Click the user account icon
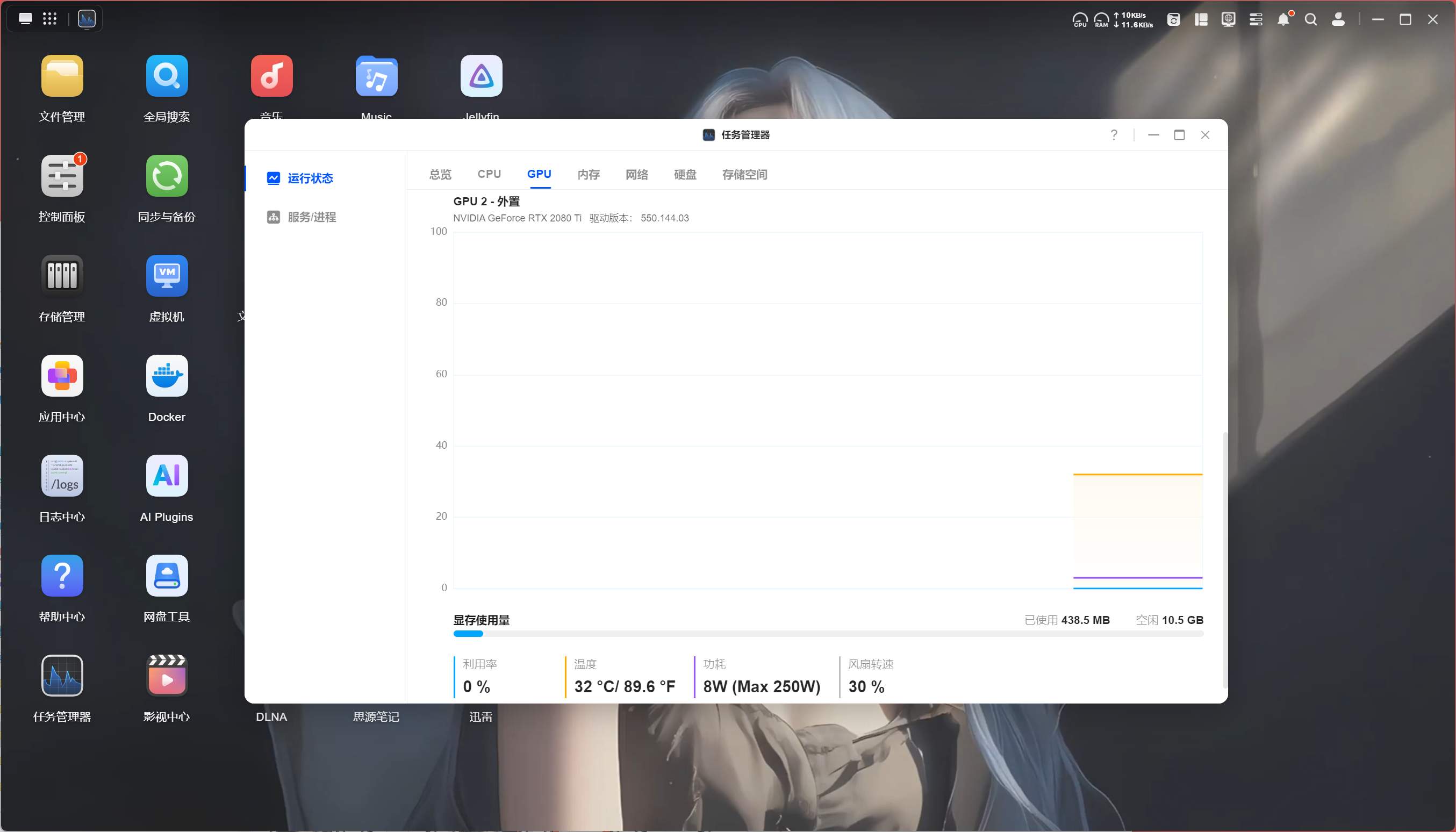1456x832 pixels. pos(1338,19)
